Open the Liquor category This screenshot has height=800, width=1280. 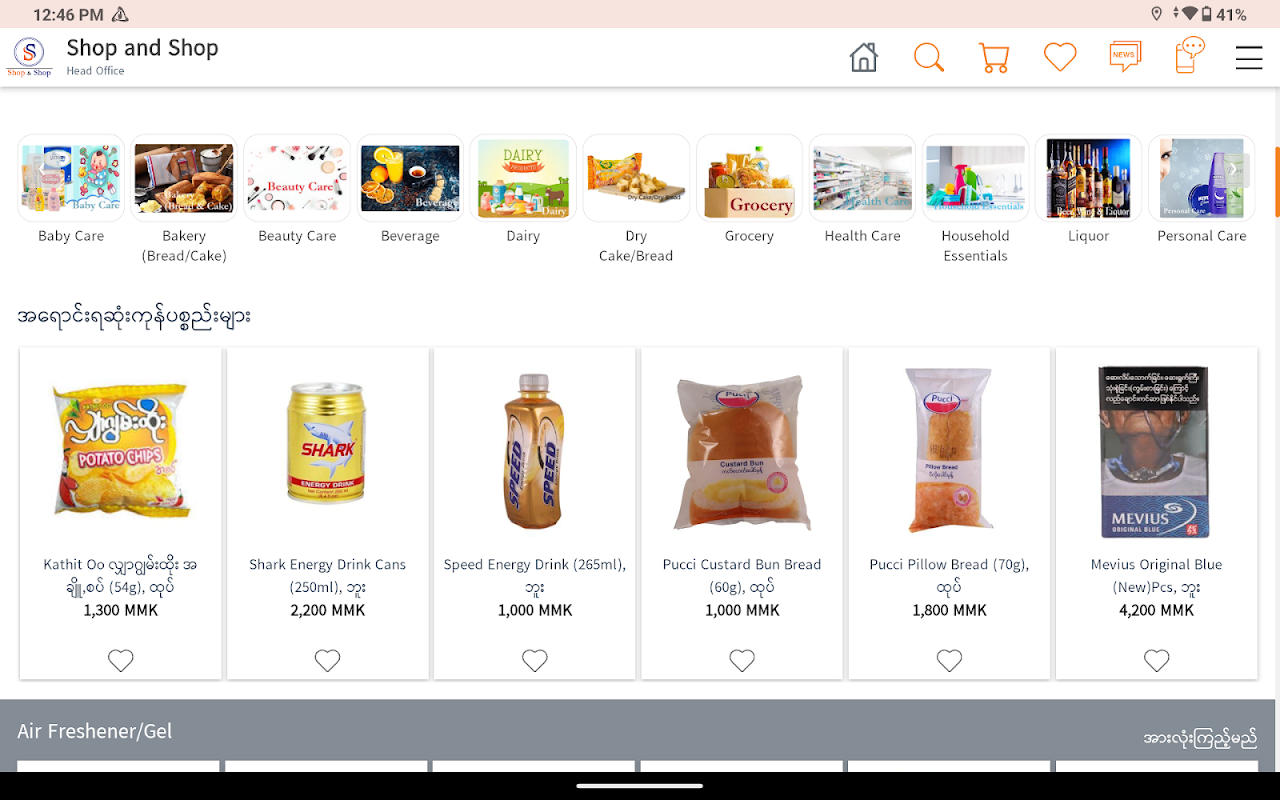[x=1088, y=191]
